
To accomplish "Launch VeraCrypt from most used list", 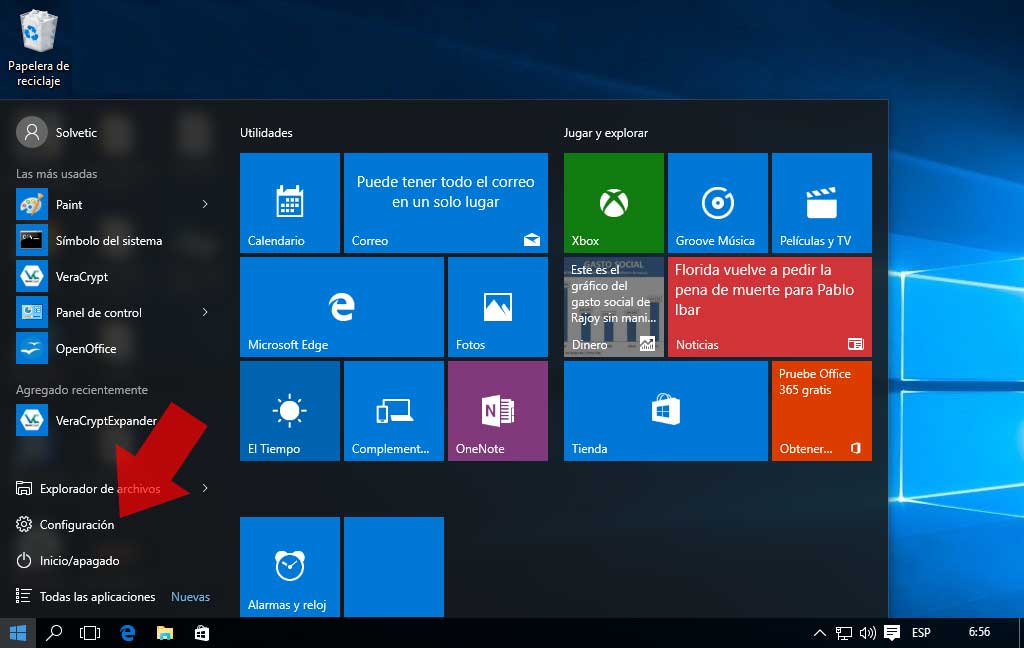I will pyautogui.click(x=80, y=277).
